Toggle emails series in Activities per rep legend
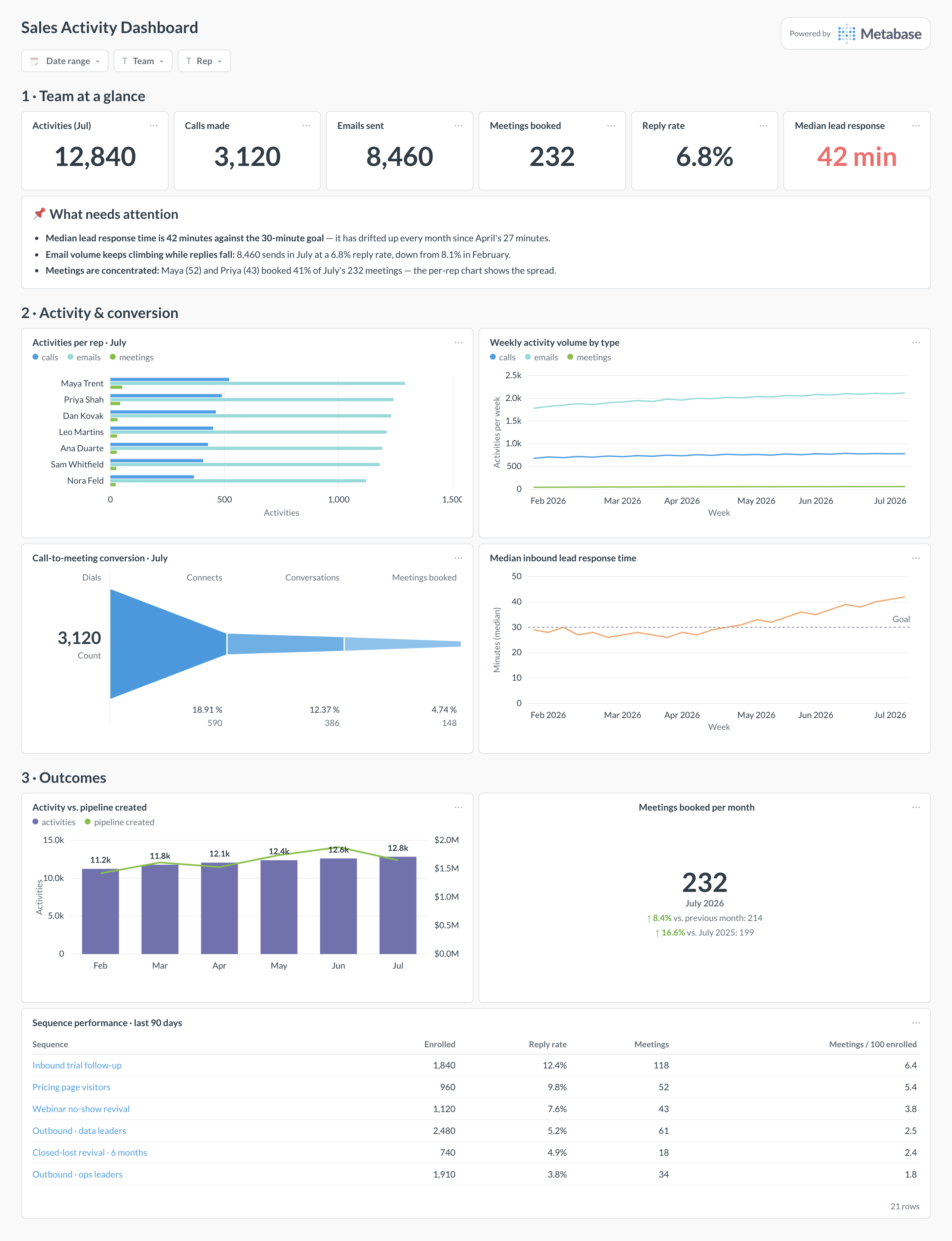 click(x=84, y=358)
